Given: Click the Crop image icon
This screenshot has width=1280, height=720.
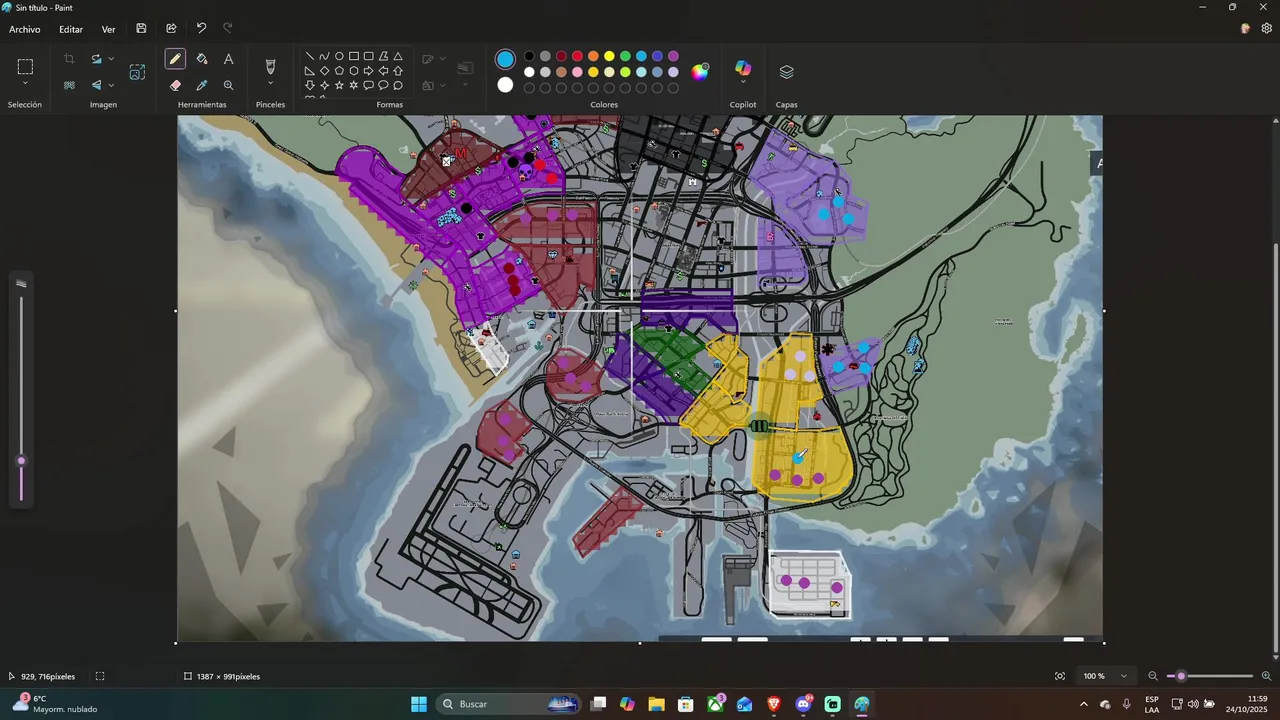Looking at the screenshot, I should click(x=69, y=59).
